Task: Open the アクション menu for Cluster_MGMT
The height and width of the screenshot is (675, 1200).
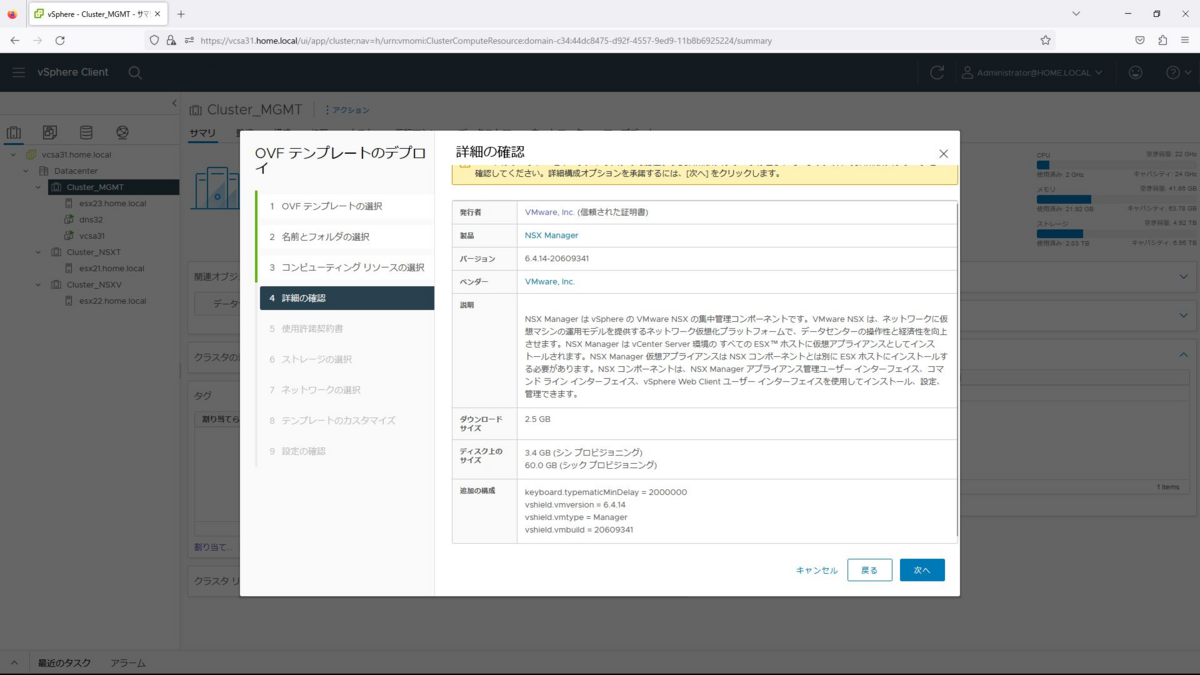Action: [x=347, y=110]
